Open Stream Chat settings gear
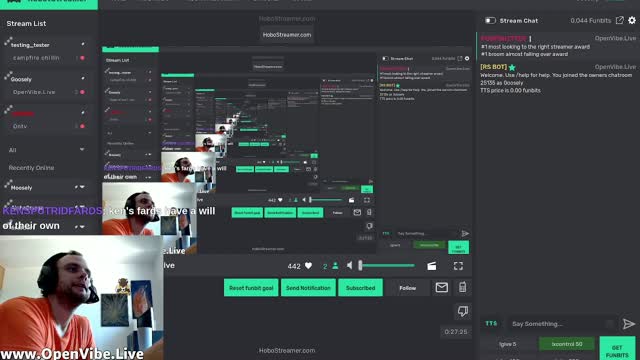This screenshot has width=640, height=360. [x=632, y=20]
